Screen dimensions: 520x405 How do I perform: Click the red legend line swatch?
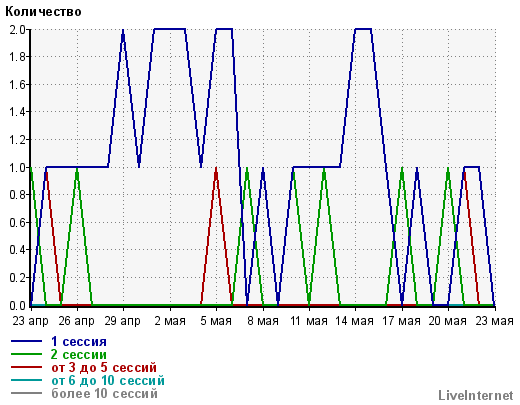(x=27, y=367)
